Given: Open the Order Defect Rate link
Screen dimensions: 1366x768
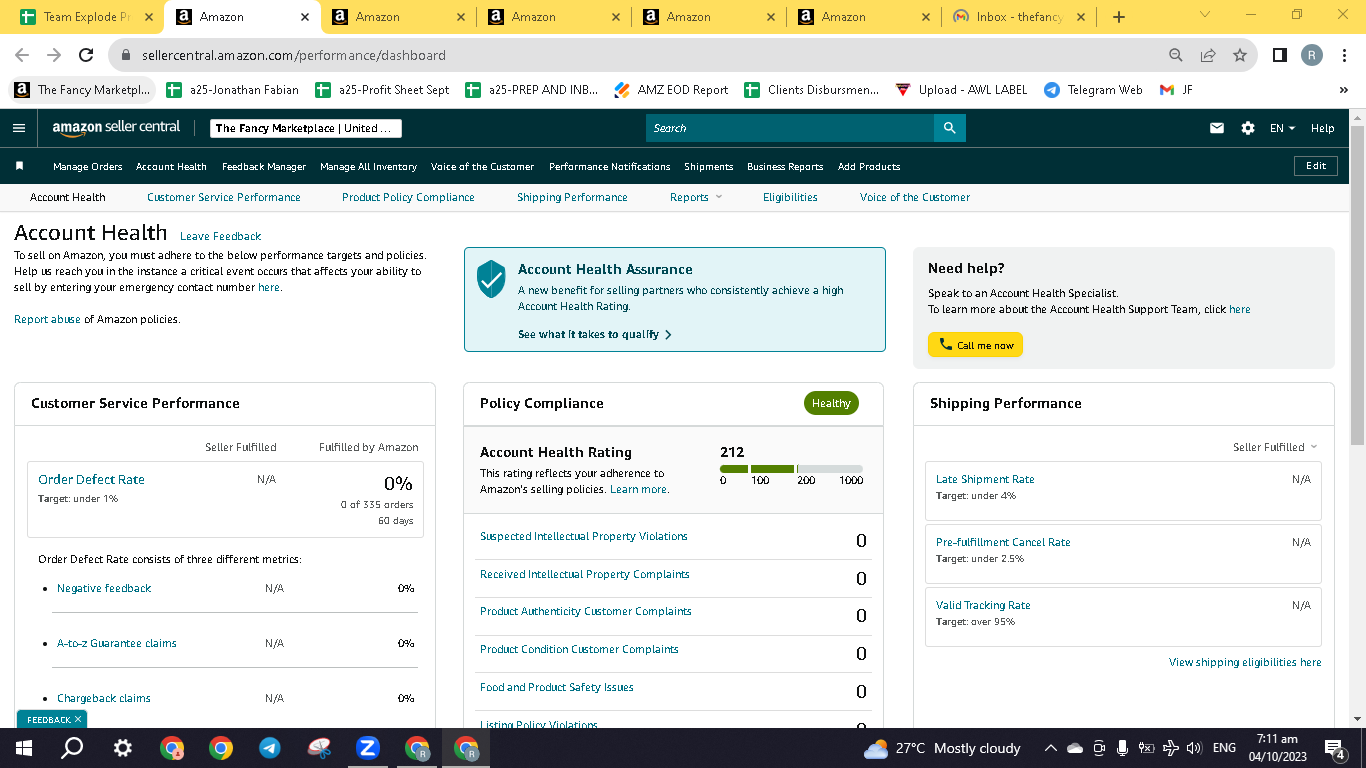Looking at the screenshot, I should pyautogui.click(x=91, y=479).
